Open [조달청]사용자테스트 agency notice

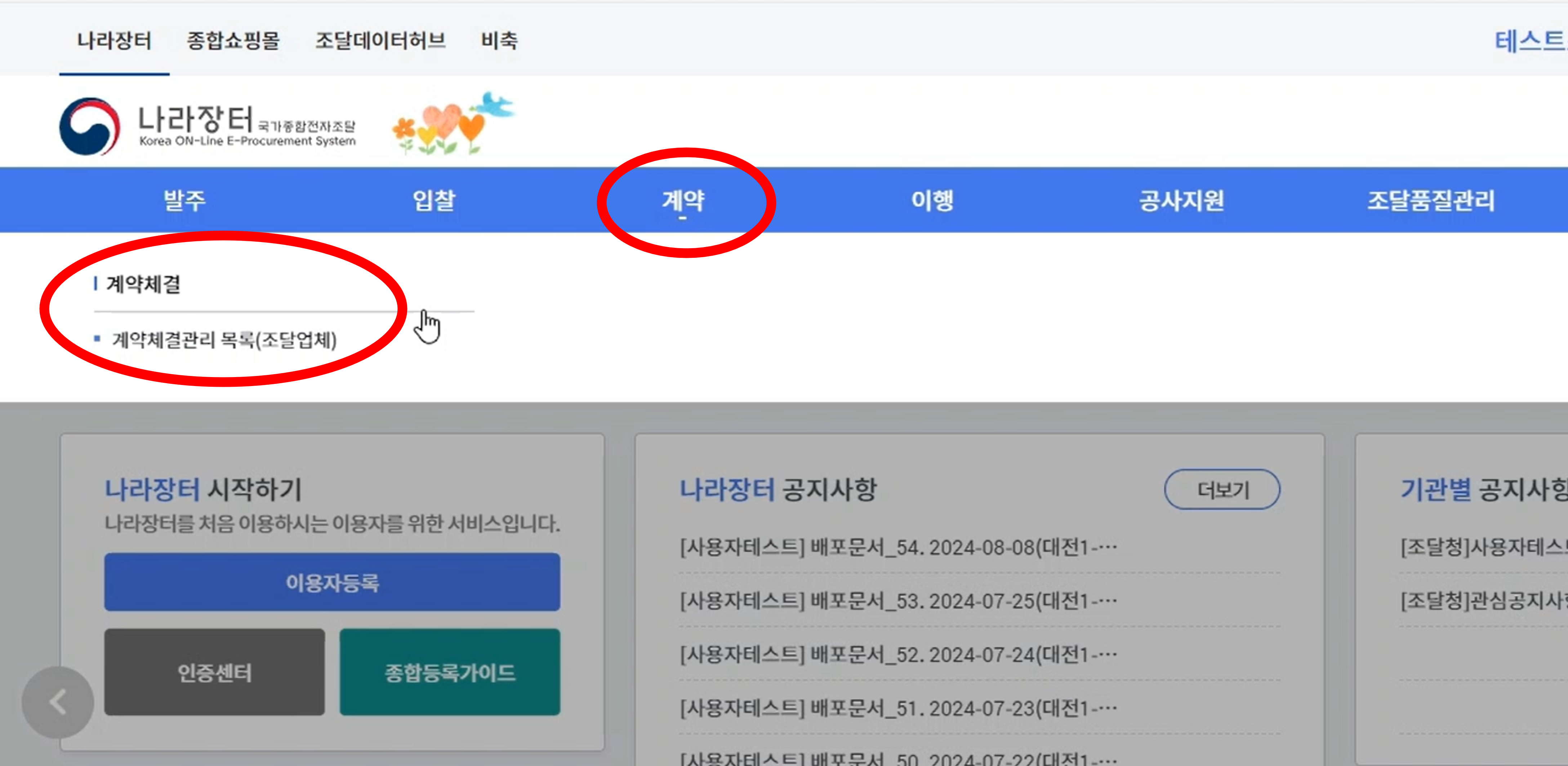pyautogui.click(x=1484, y=547)
